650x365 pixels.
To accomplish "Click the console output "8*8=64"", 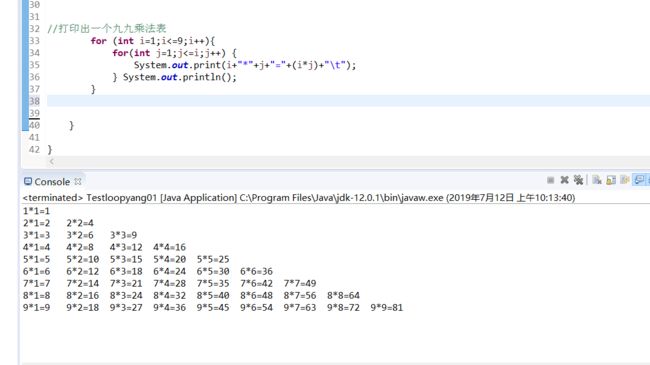I will coord(343,295).
